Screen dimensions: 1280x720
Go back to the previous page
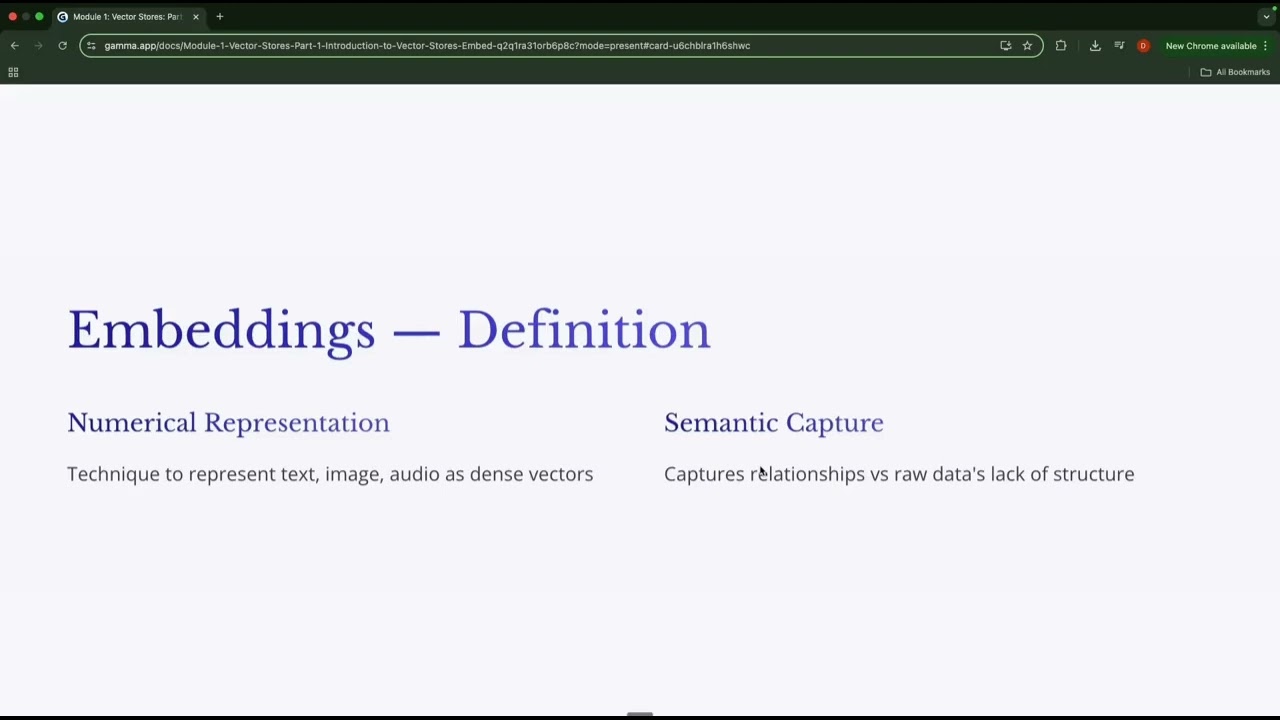tap(14, 45)
